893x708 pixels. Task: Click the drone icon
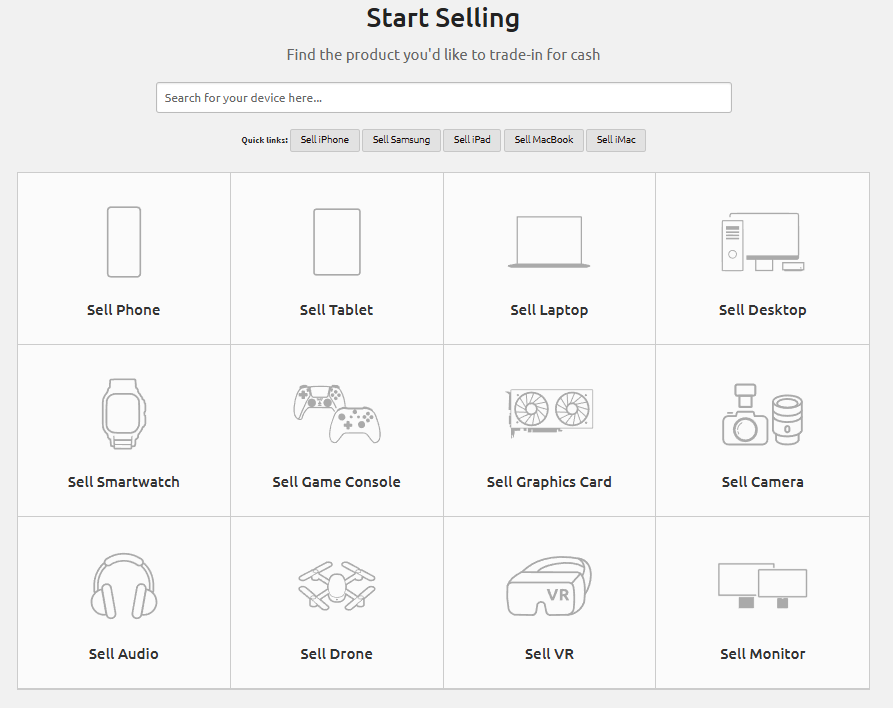tap(336, 585)
